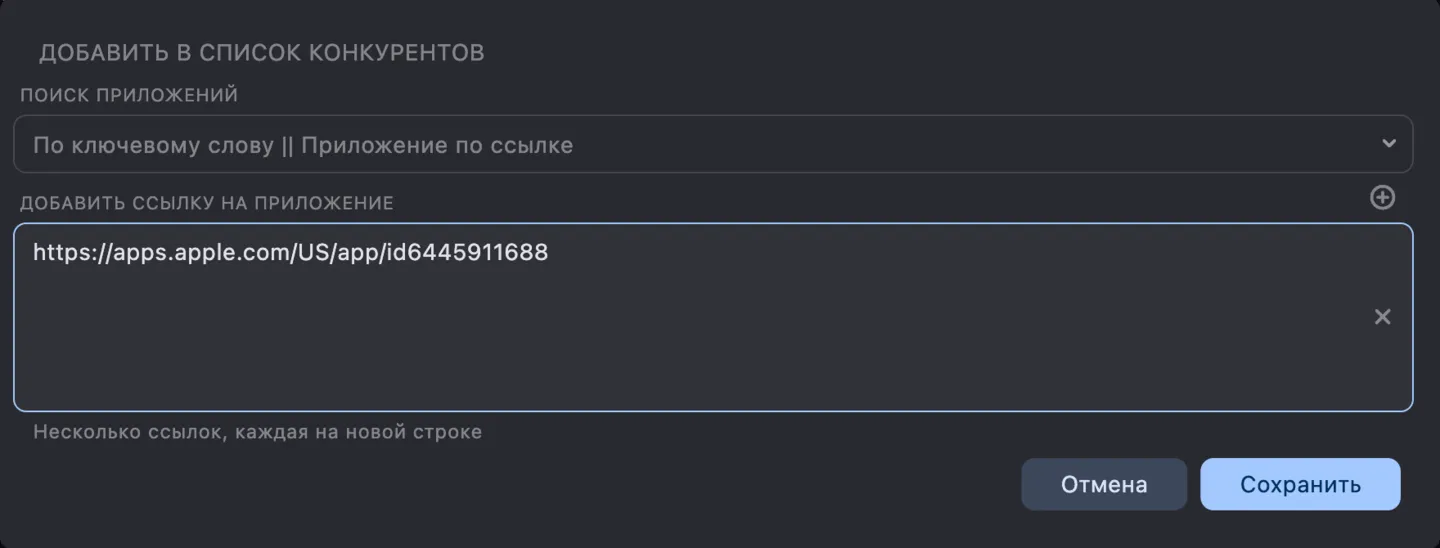Cancel adding the competitor
This screenshot has width=1440, height=548.
1104,485
